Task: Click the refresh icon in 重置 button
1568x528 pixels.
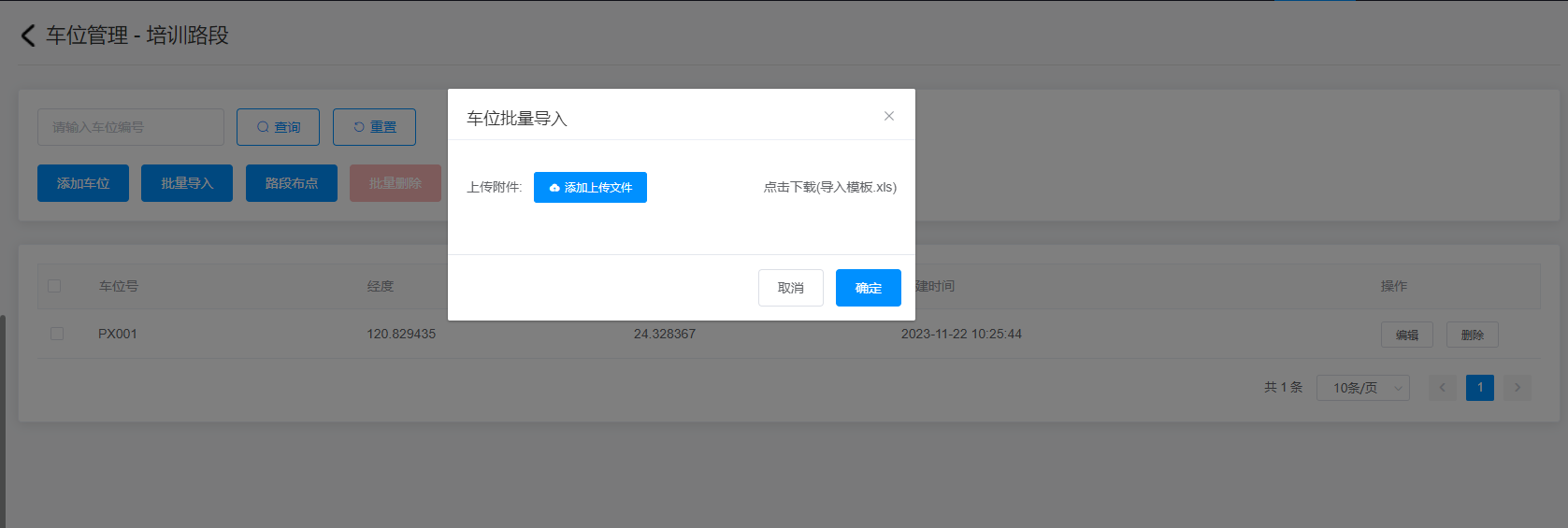Action: point(359,127)
